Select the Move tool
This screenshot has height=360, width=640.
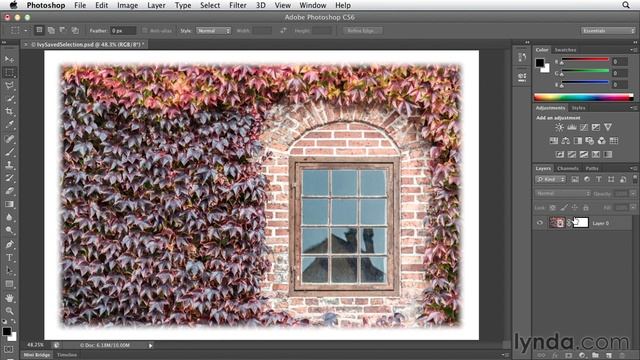pos(9,60)
